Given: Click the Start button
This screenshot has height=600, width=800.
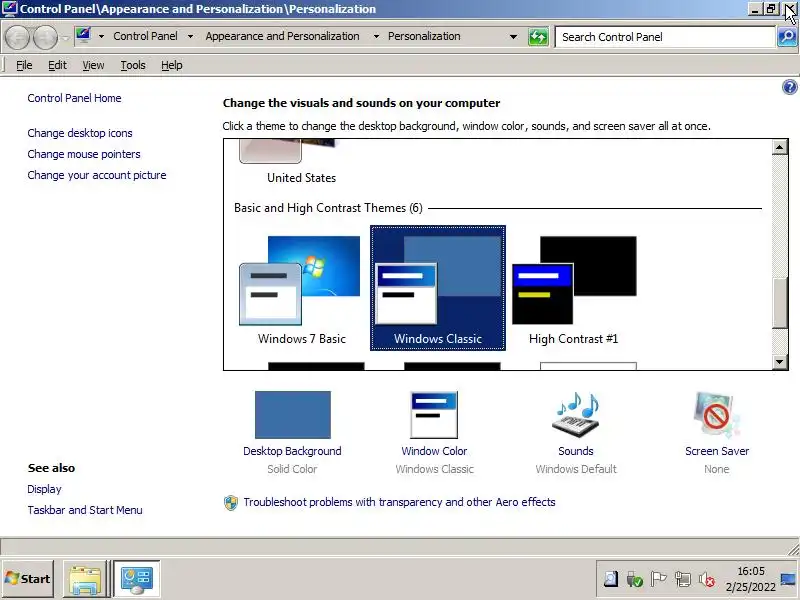Looking at the screenshot, I should (28, 579).
